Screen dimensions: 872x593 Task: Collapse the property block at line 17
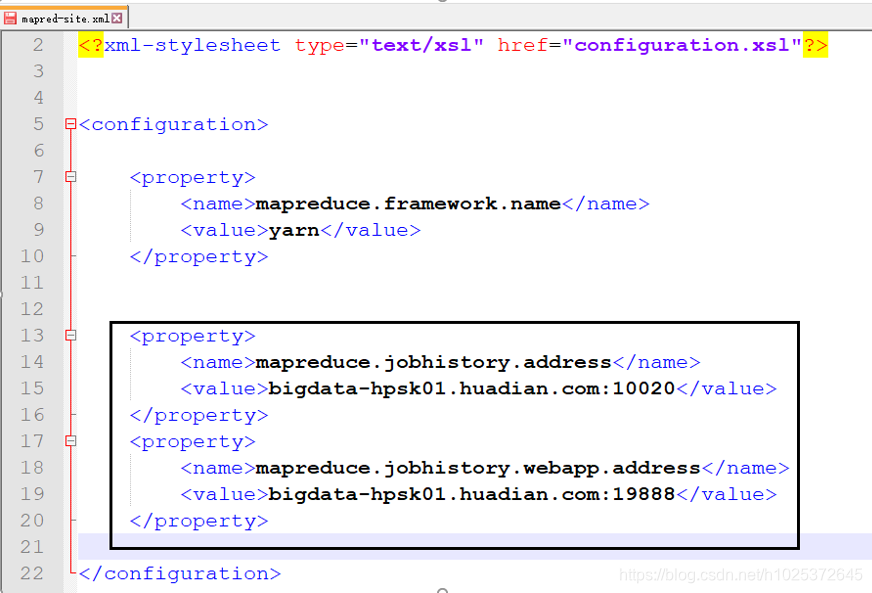70,441
